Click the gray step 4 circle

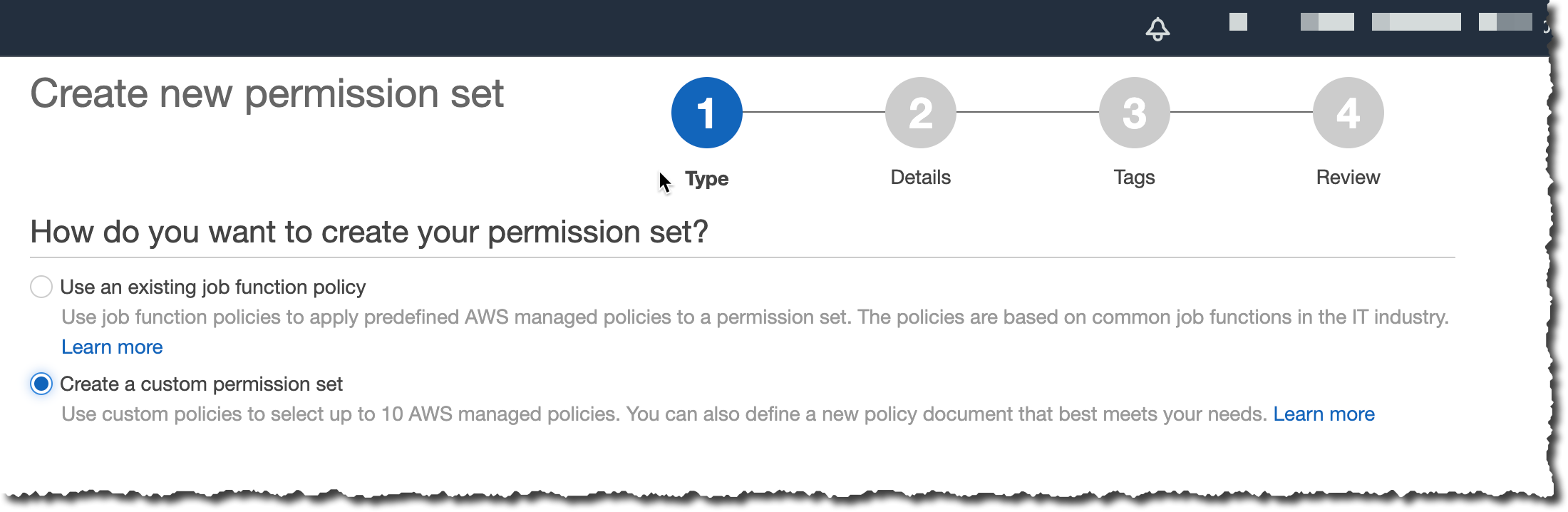(1348, 113)
